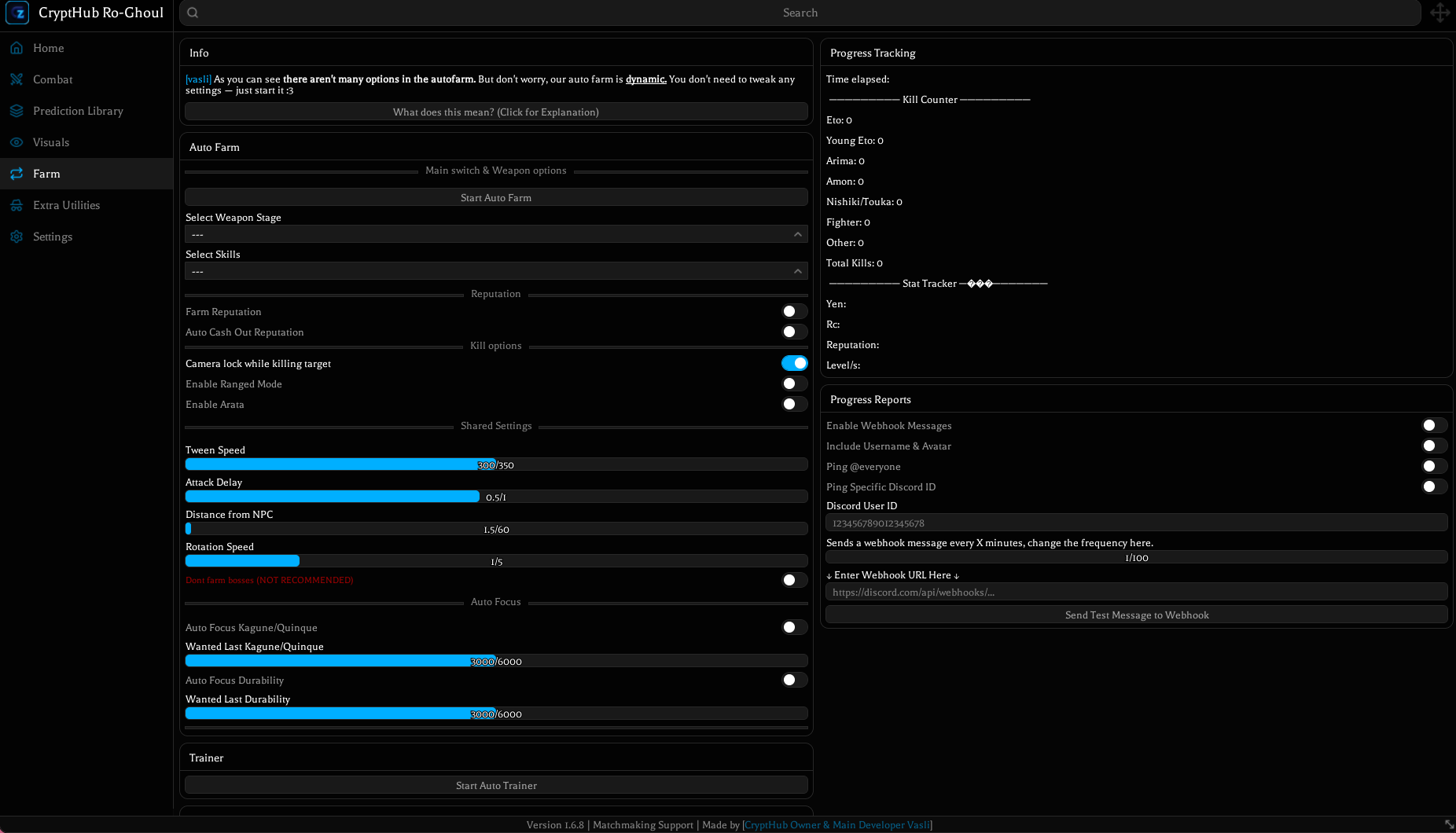
Task: Click the Rotation Speed slider
Action: click(x=496, y=561)
